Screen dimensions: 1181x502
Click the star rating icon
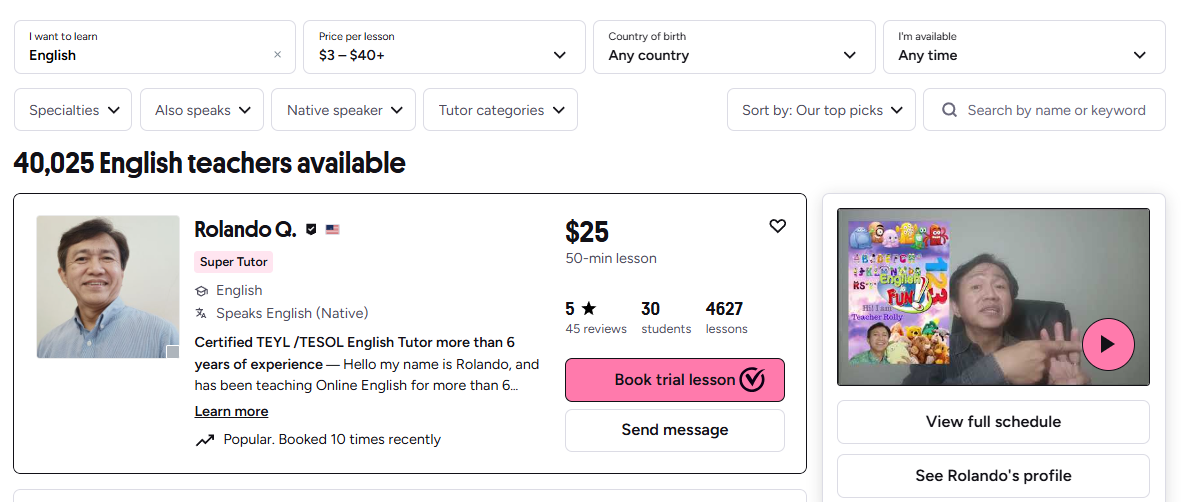coord(588,308)
